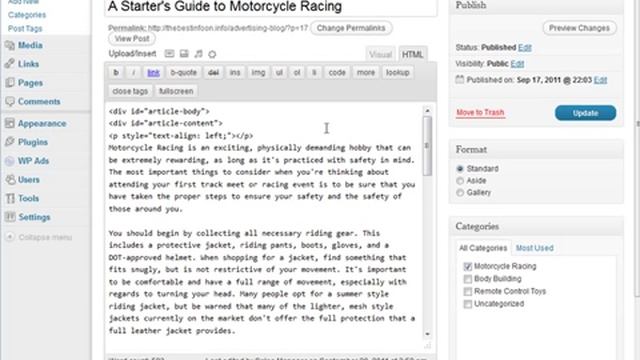Click the Change Permalinks button
This screenshot has height=360, width=640.
(351, 28)
